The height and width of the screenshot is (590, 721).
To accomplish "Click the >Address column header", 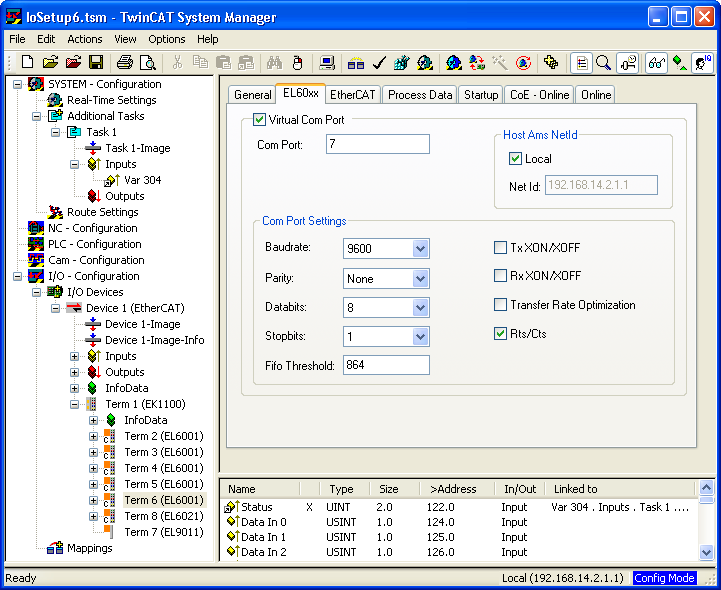I will point(457,489).
